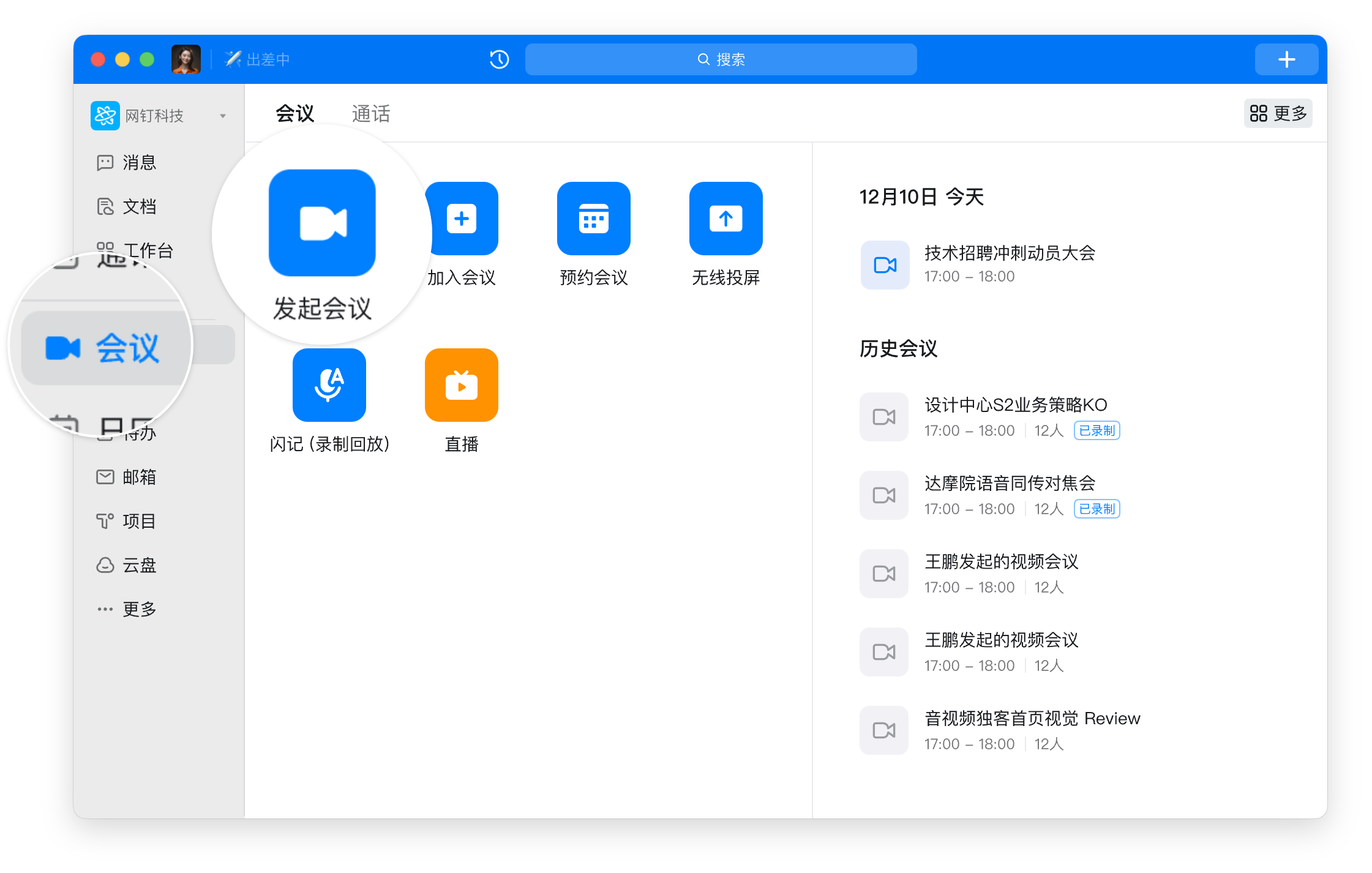This screenshot has width=1372, height=873.
Task: Click the Wireless Screen Cast (无线投屏) icon
Action: coord(725,219)
